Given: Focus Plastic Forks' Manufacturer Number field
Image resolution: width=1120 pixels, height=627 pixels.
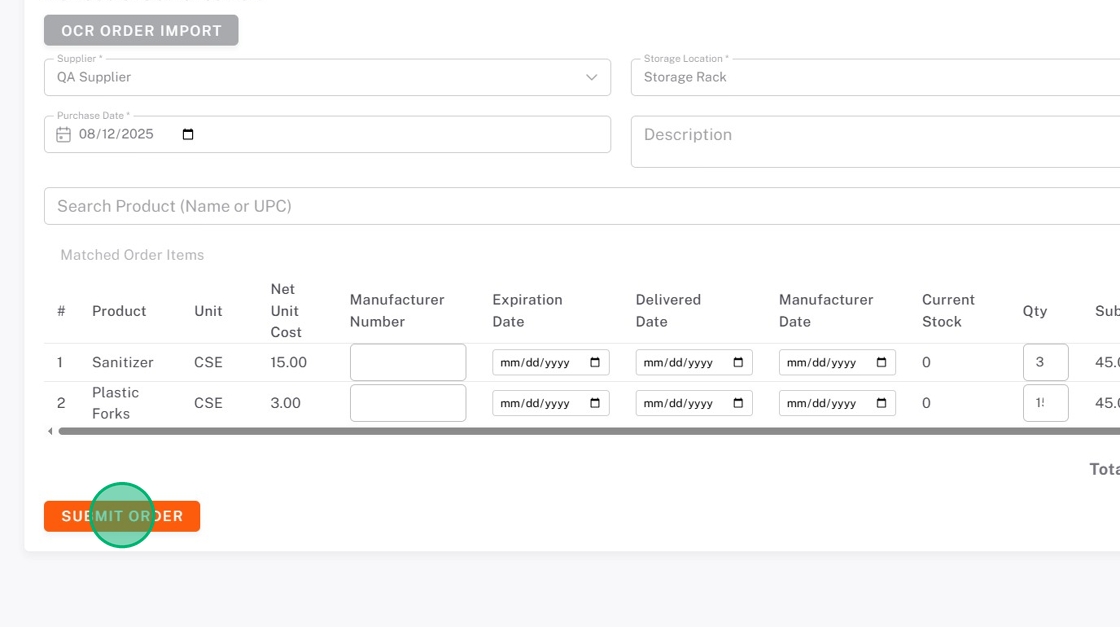Looking at the screenshot, I should point(408,403).
